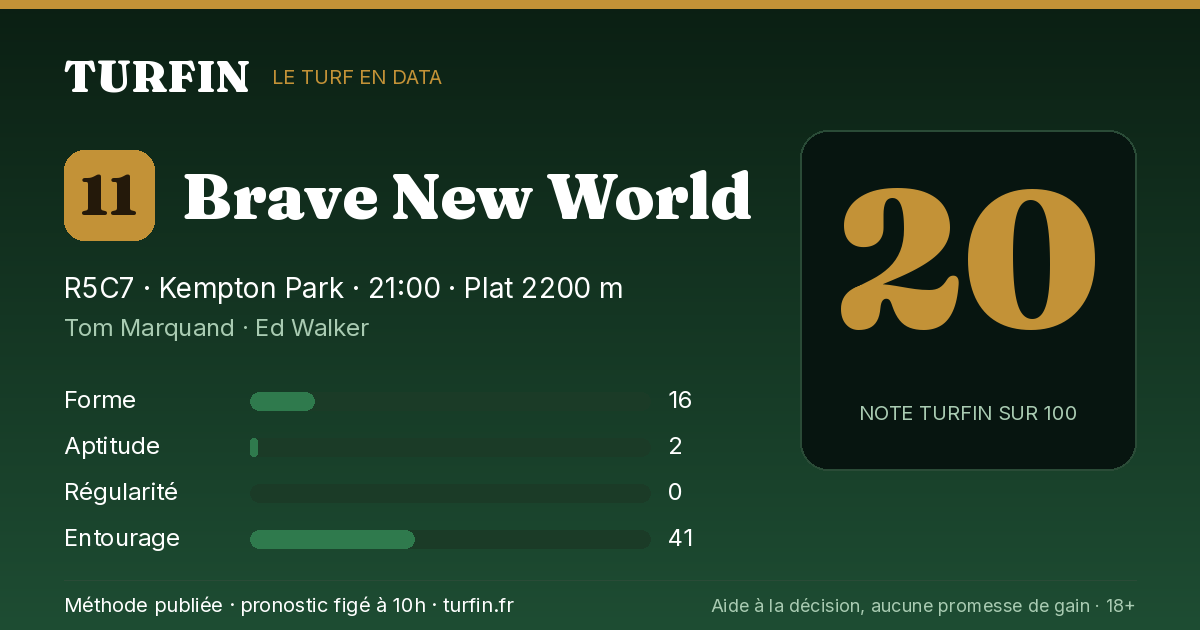Viewport: 1200px width, 630px height.
Task: Click the large 20 score
Action: pos(968,260)
